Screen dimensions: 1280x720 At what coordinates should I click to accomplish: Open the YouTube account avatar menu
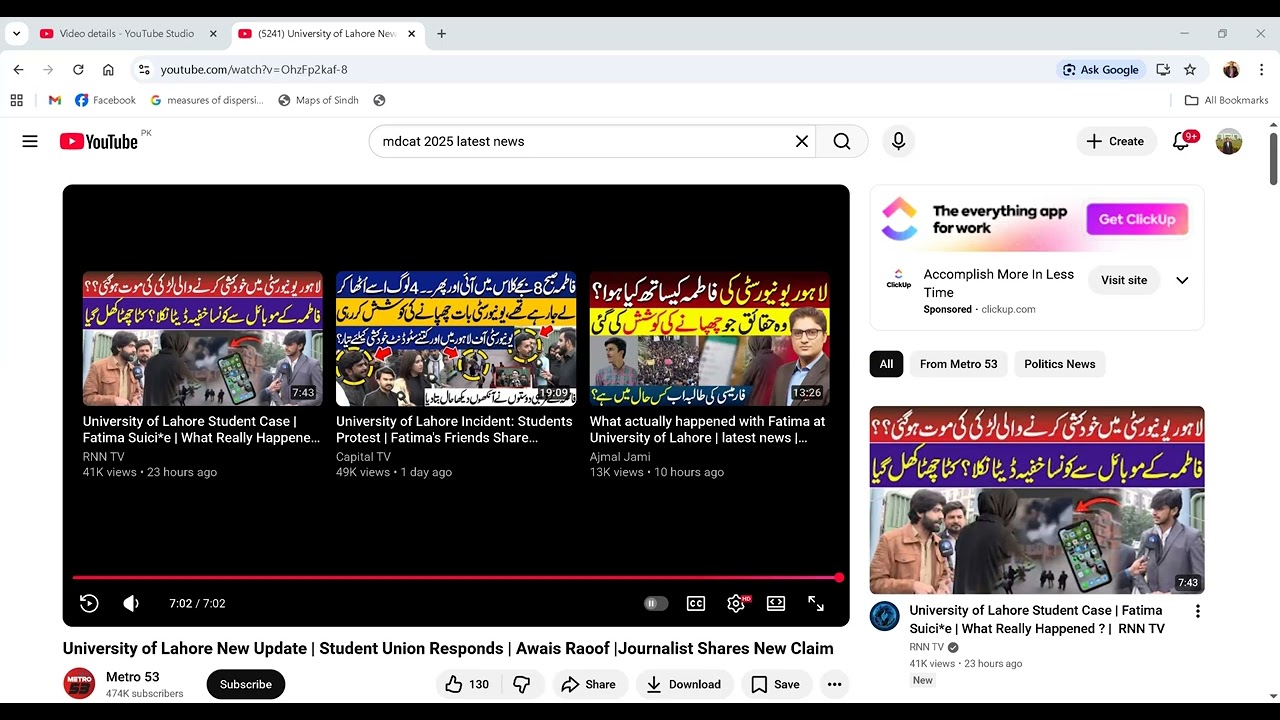[1229, 142]
